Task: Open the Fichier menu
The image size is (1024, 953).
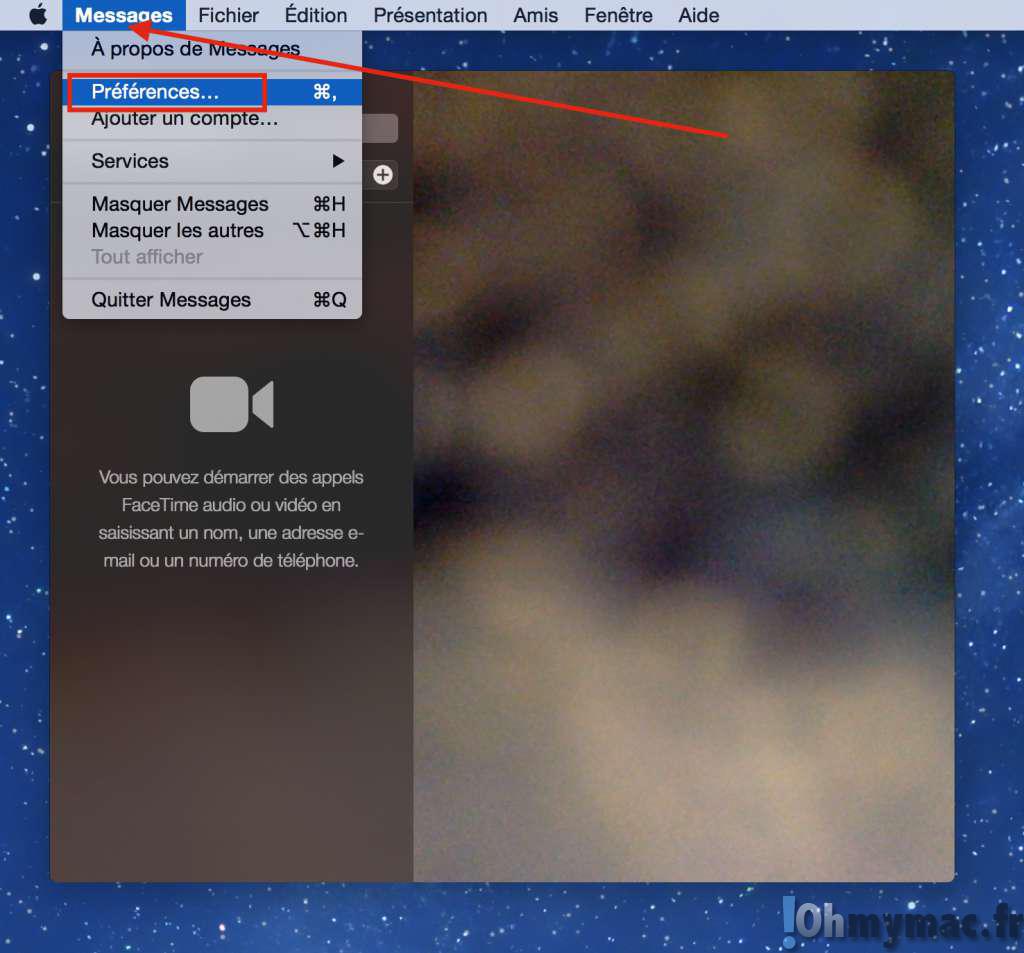Action: [229, 15]
